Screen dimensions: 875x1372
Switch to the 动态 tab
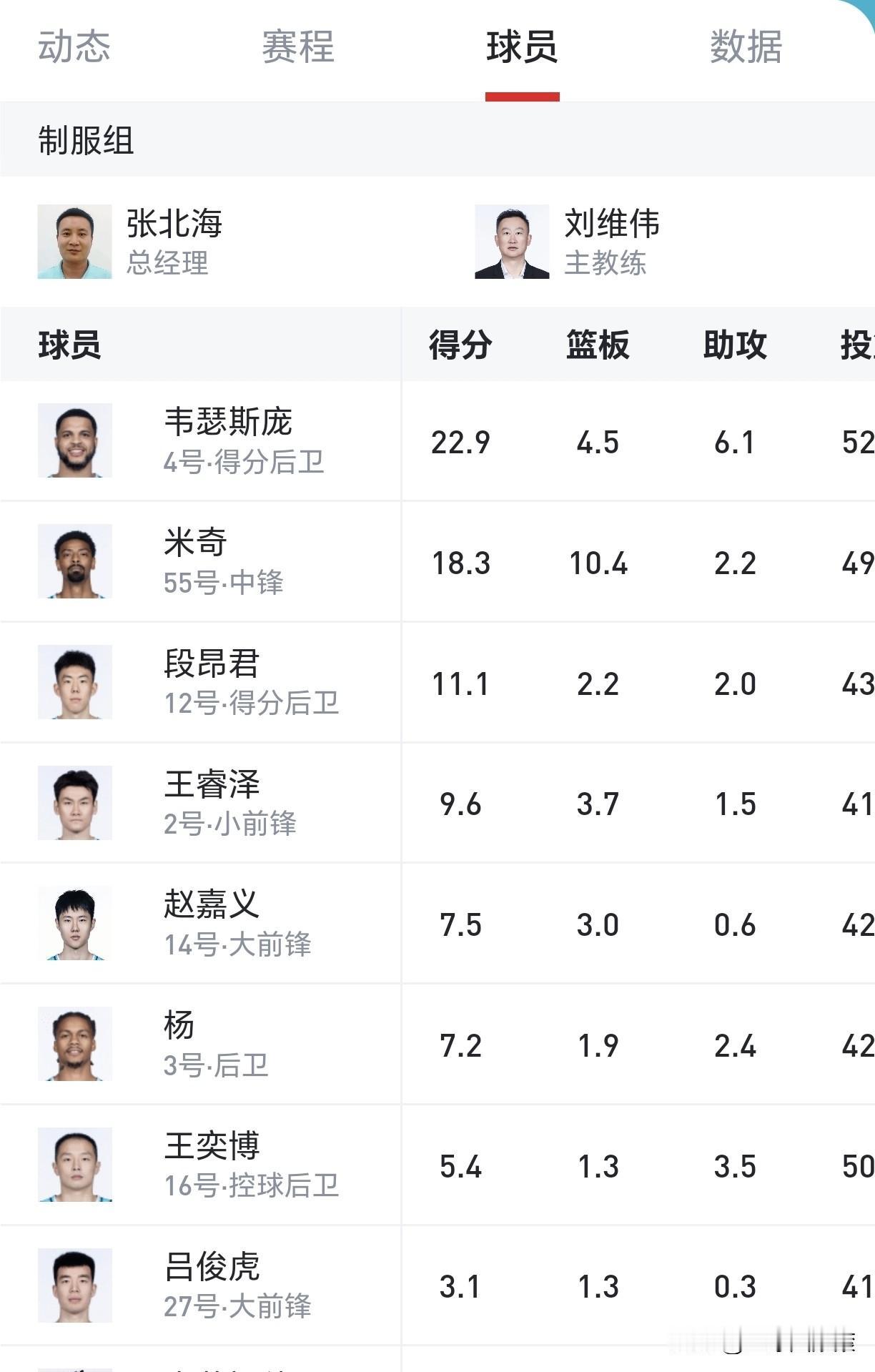pyautogui.click(x=74, y=47)
